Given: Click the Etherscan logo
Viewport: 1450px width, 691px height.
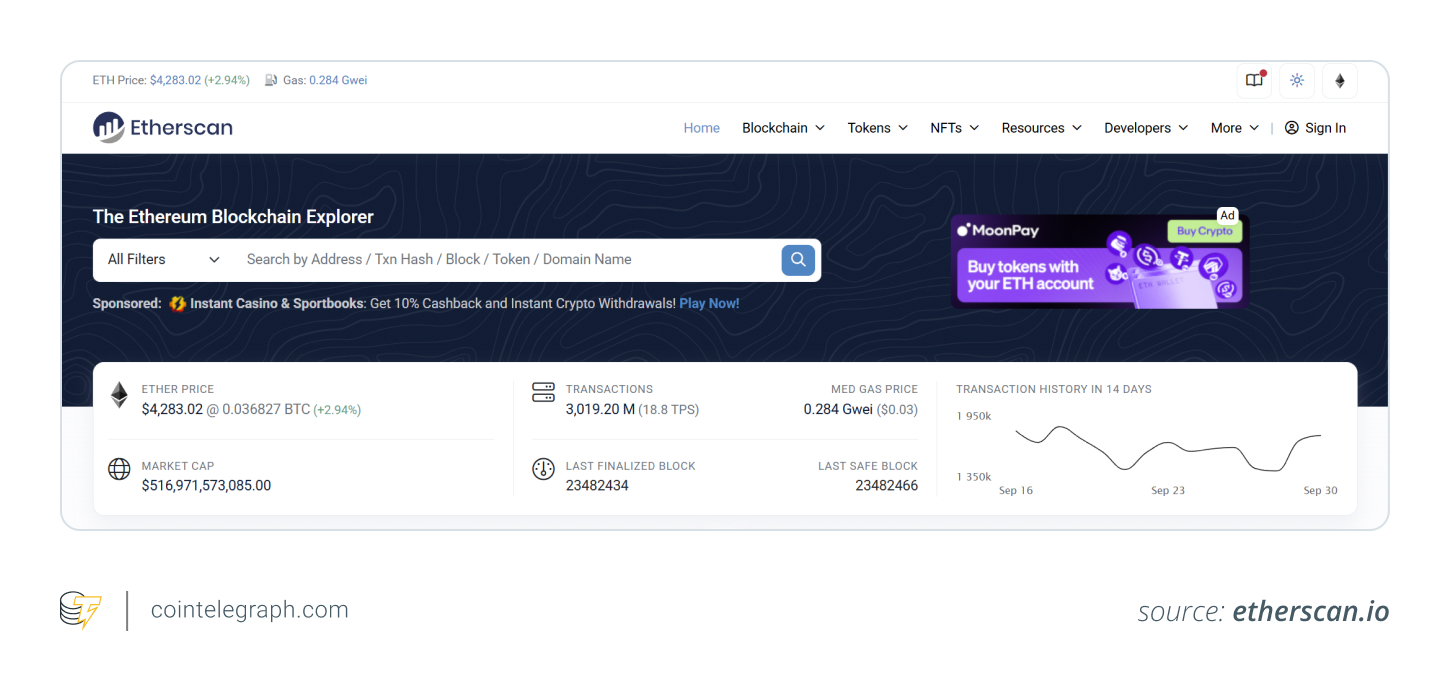Looking at the screenshot, I should point(163,128).
